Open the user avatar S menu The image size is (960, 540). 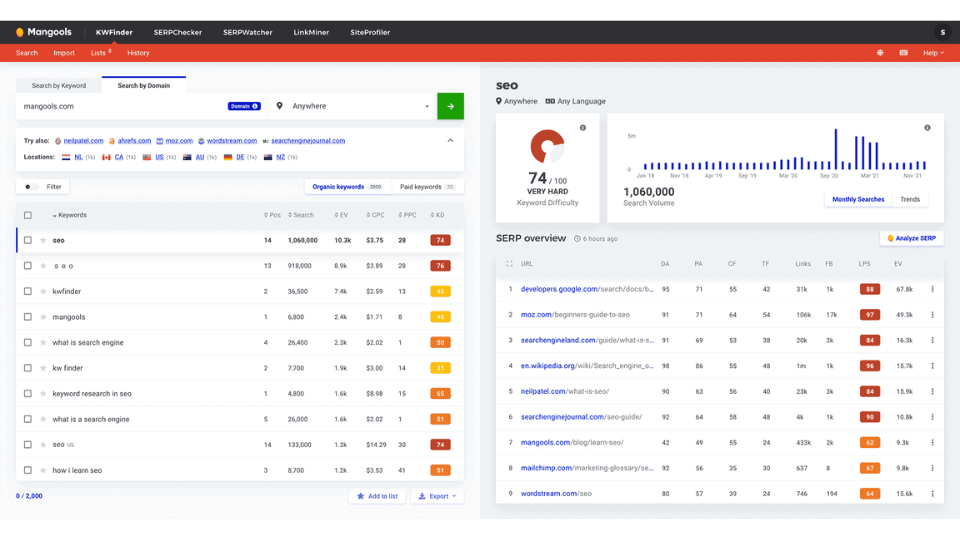pyautogui.click(x=942, y=32)
